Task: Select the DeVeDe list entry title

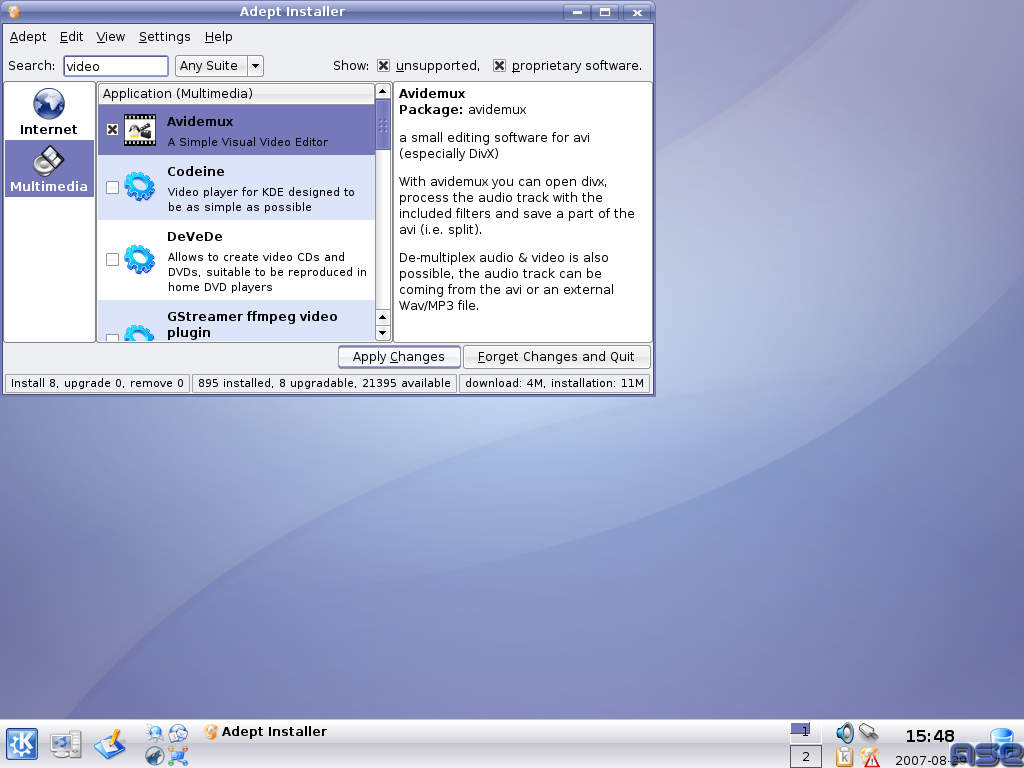Action: coord(195,236)
